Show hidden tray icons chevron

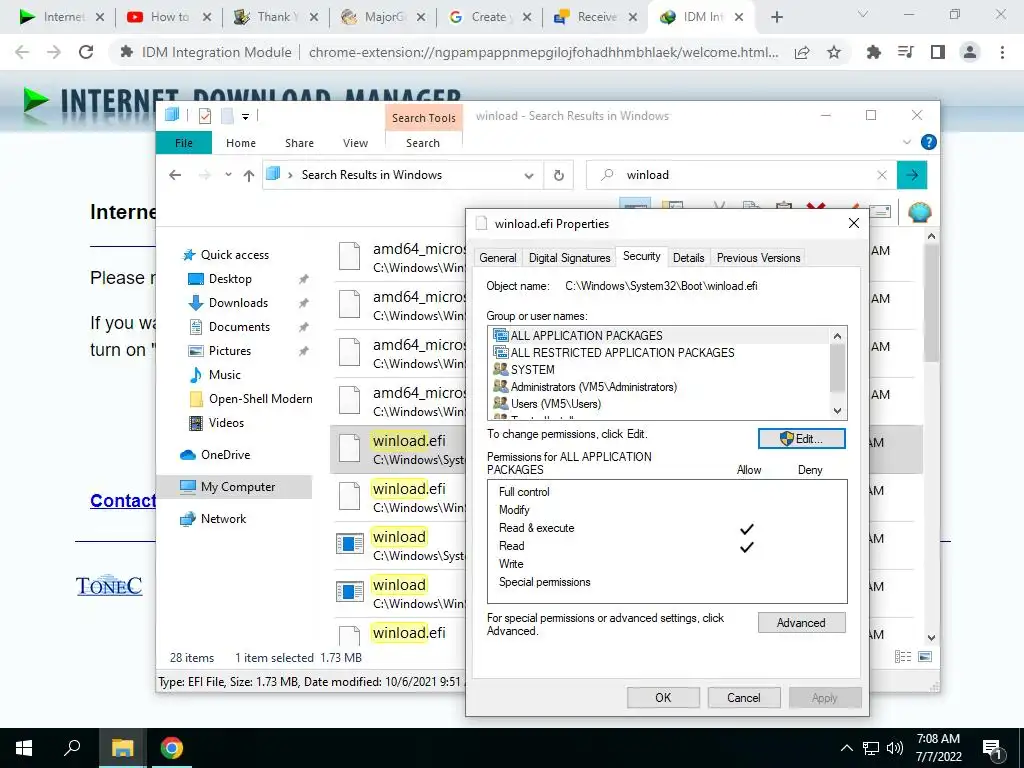[846, 748]
